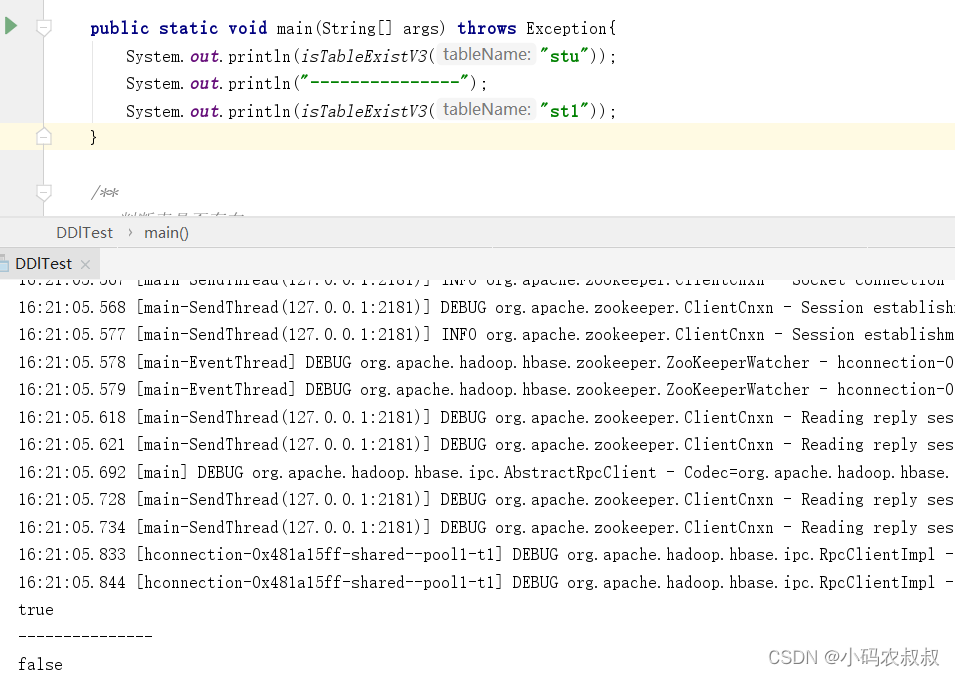Click RpcClientImpl log line at 16:21:05.844
The width and height of the screenshot is (955, 676).
click(486, 583)
